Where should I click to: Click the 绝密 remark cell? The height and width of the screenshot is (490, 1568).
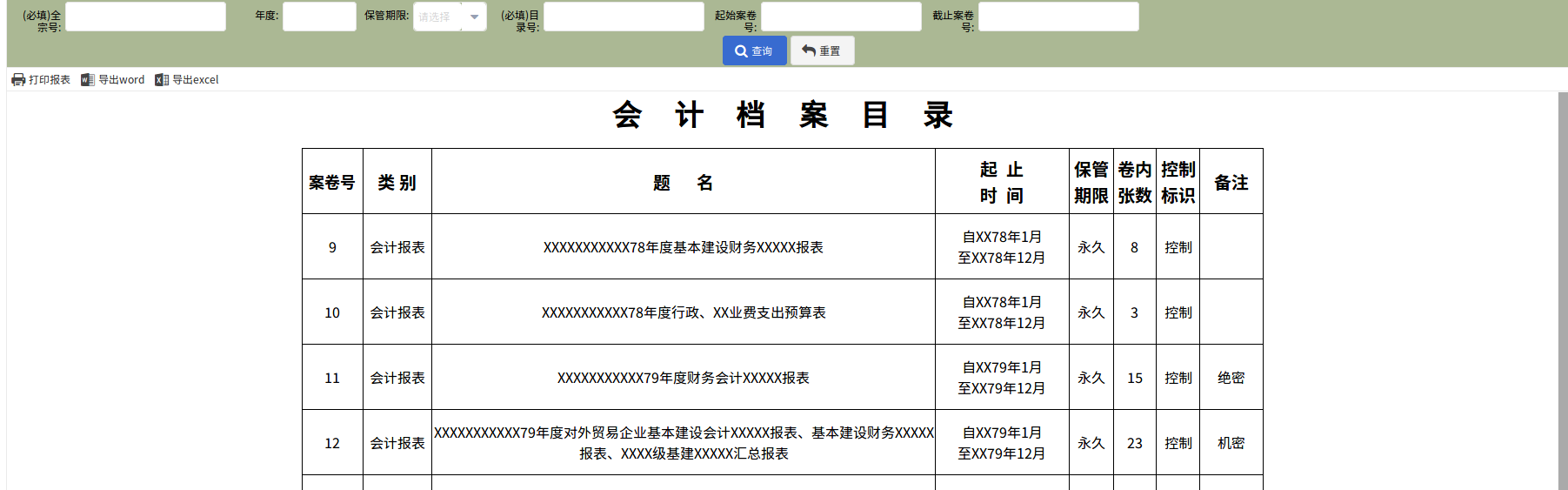pos(1231,378)
